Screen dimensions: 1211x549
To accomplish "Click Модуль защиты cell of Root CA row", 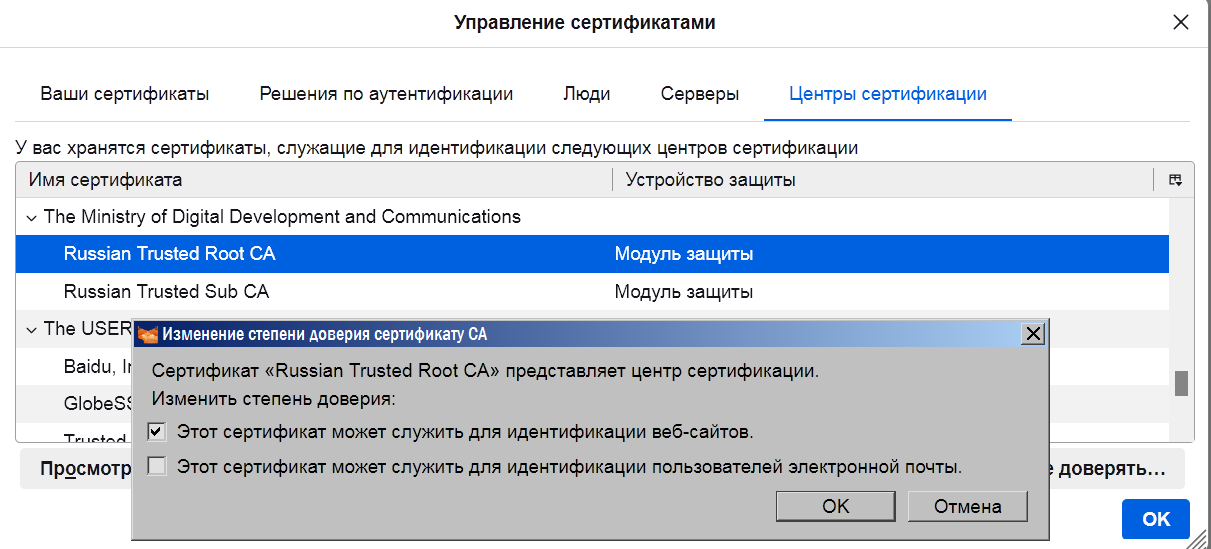I will (684, 254).
